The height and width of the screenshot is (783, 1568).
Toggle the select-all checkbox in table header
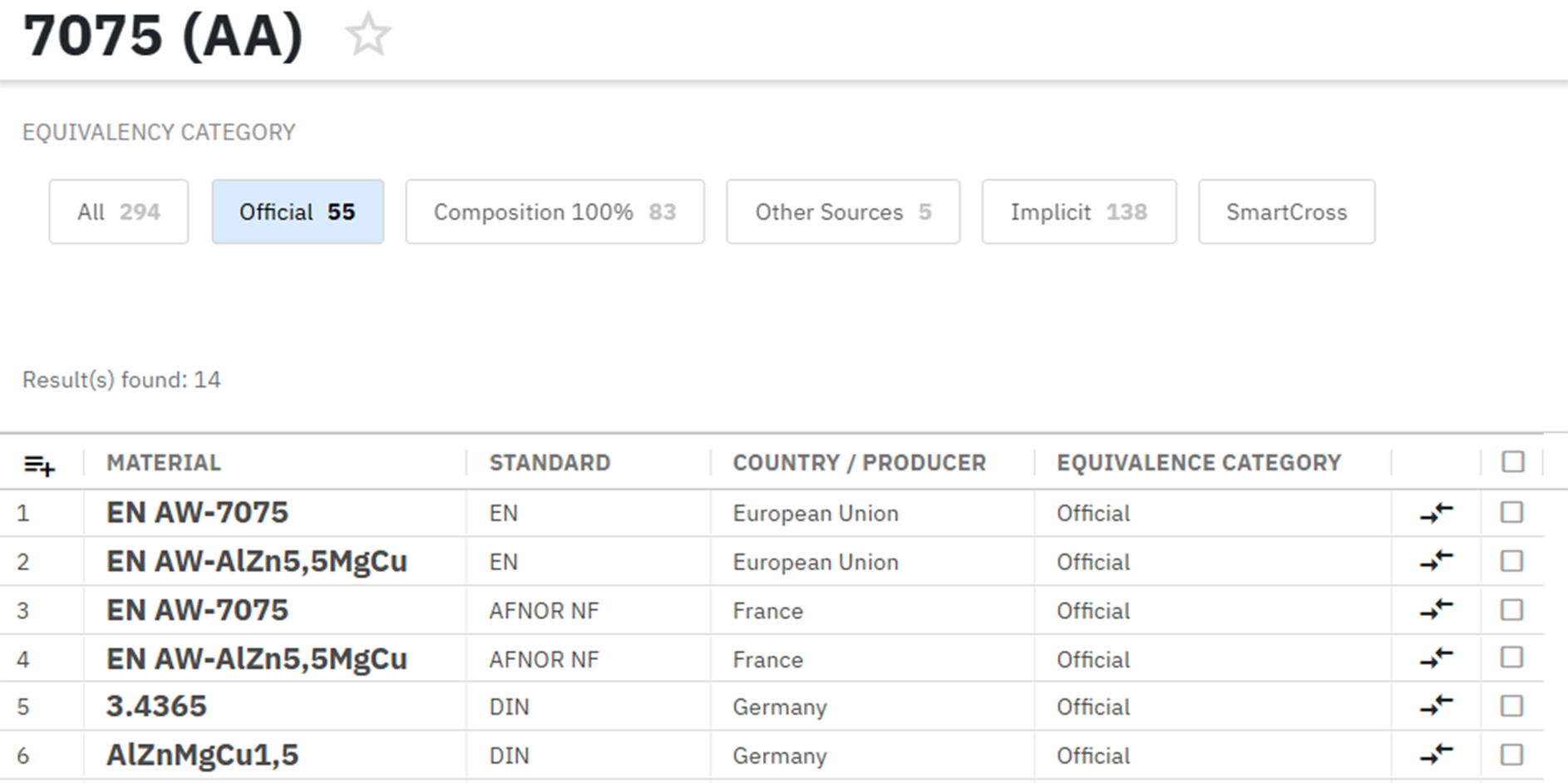pyautogui.click(x=1512, y=462)
